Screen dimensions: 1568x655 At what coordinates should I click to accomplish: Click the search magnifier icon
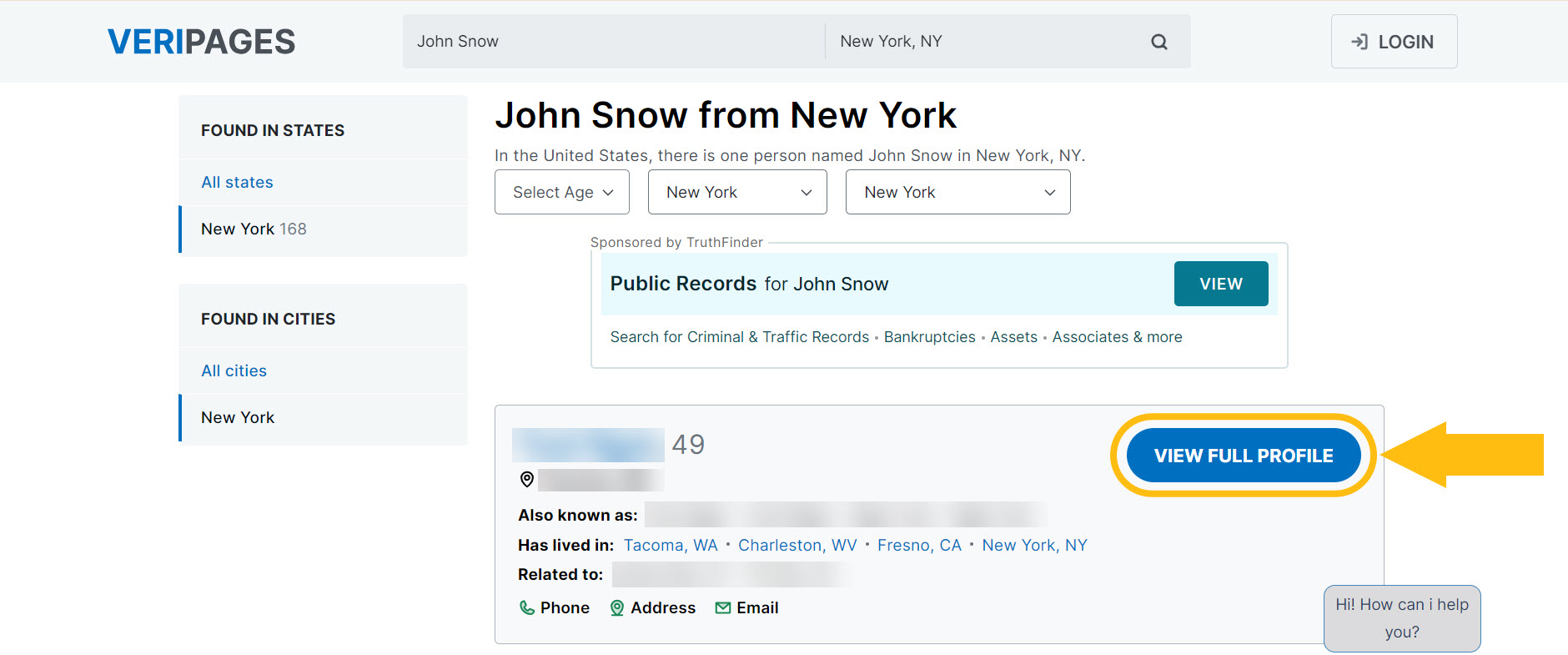(1158, 42)
